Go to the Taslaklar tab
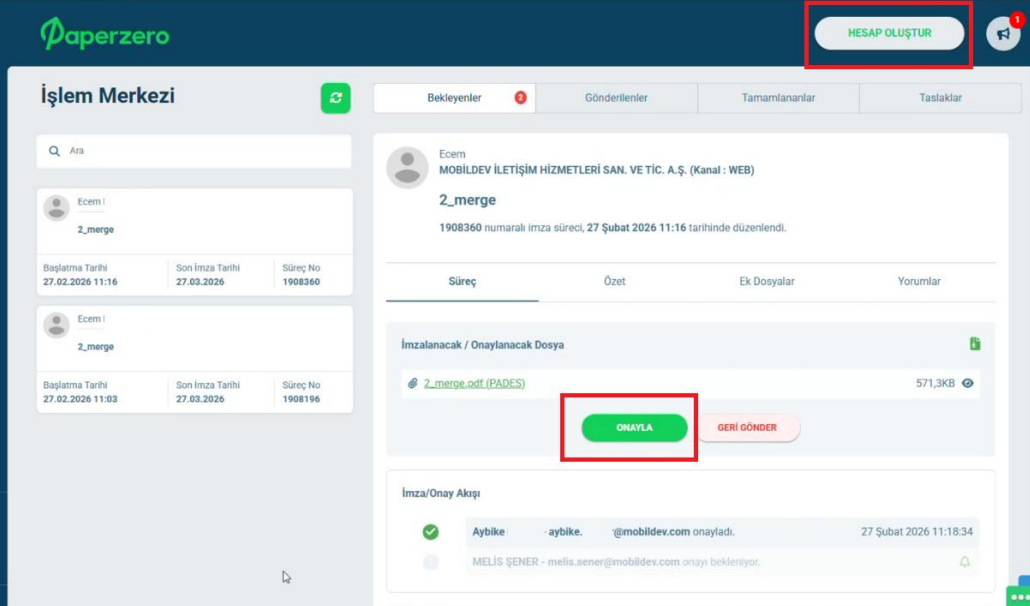Viewport: 1030px width, 606px height. [x=940, y=98]
